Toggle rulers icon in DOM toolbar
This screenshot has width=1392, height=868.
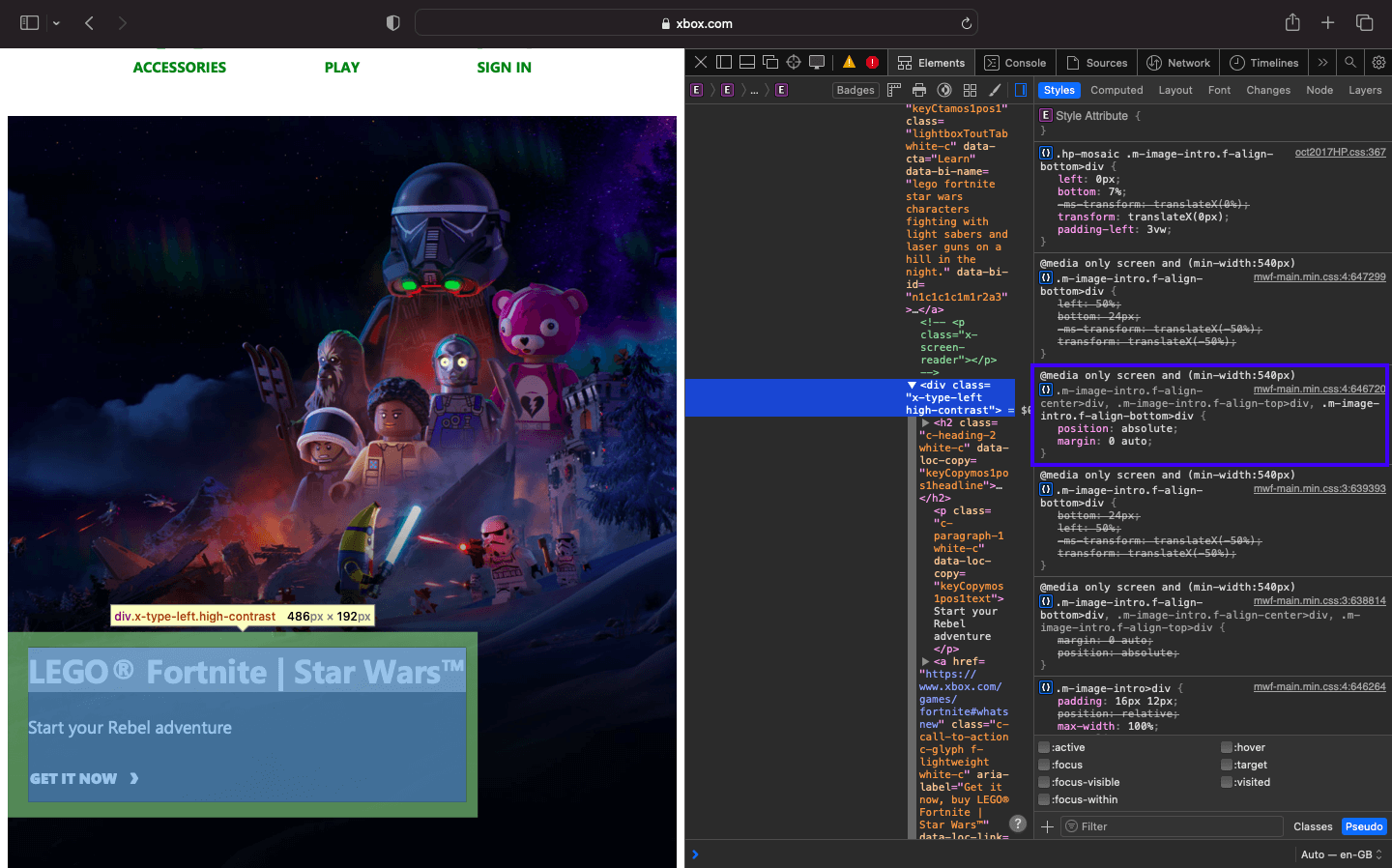(894, 90)
